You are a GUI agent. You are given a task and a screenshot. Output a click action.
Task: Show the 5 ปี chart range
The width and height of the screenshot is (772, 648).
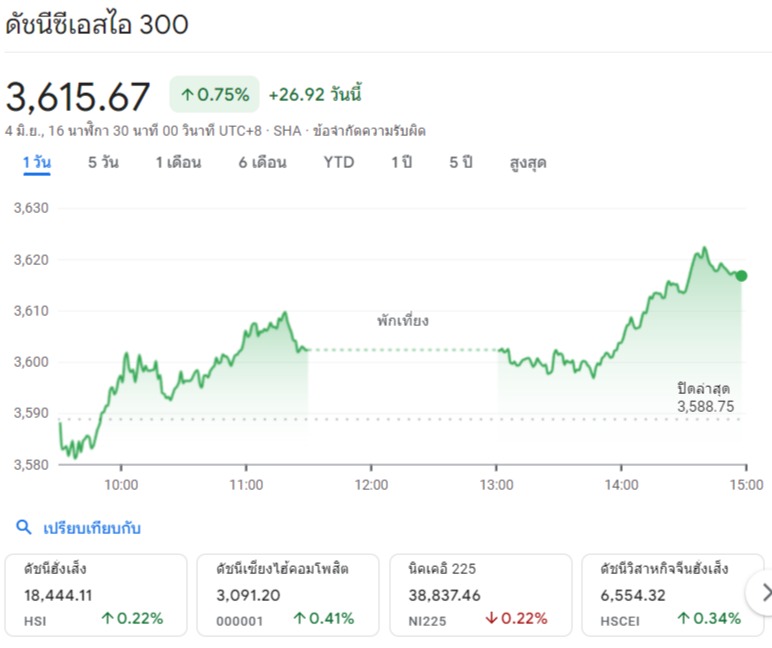click(x=460, y=162)
